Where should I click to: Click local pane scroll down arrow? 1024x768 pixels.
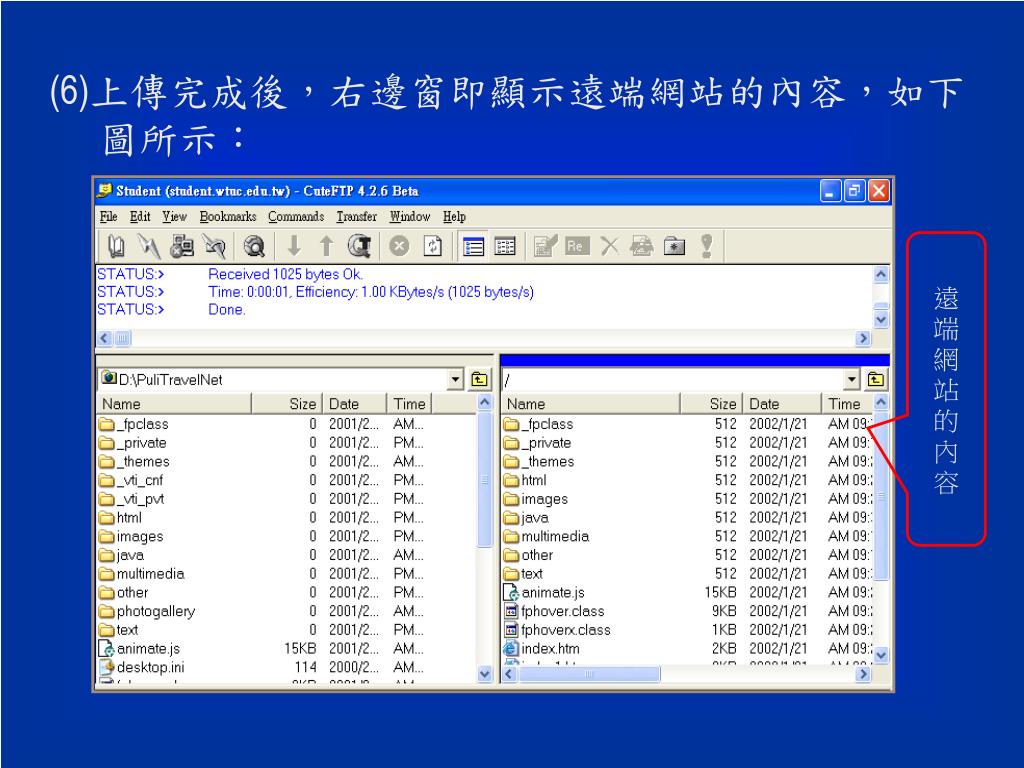485,674
